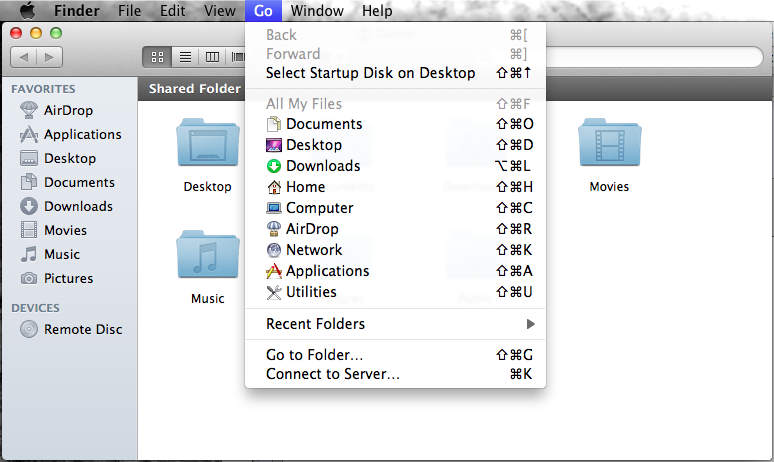Screen dimensions: 774x462
Task: Select the Desktop folder thumbnail
Action: tap(208, 143)
